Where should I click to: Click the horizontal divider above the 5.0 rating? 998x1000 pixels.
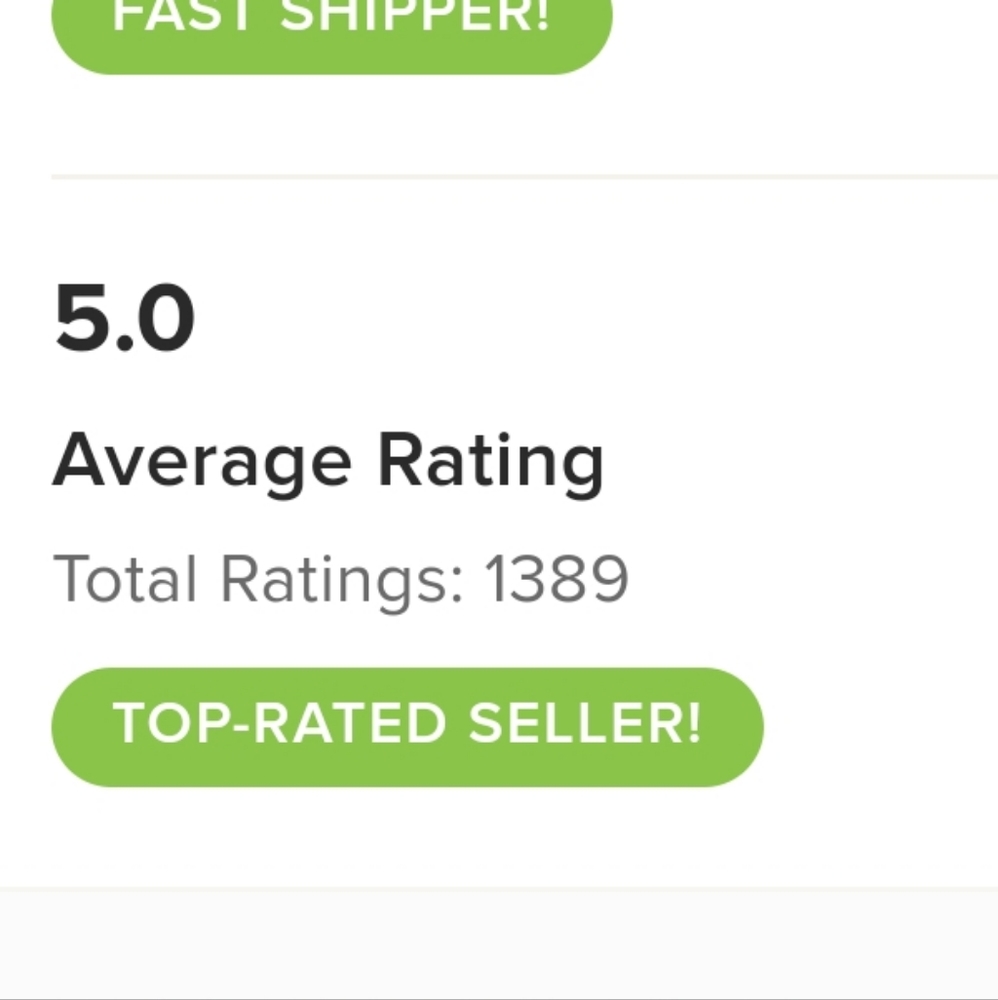pyautogui.click(x=524, y=177)
